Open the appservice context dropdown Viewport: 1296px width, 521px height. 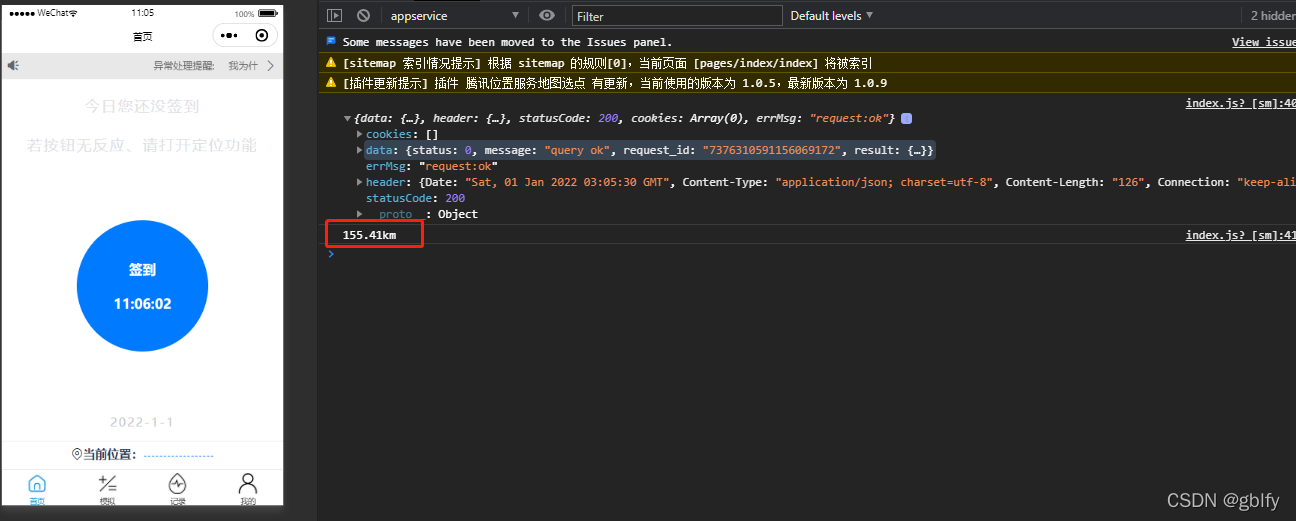[455, 16]
